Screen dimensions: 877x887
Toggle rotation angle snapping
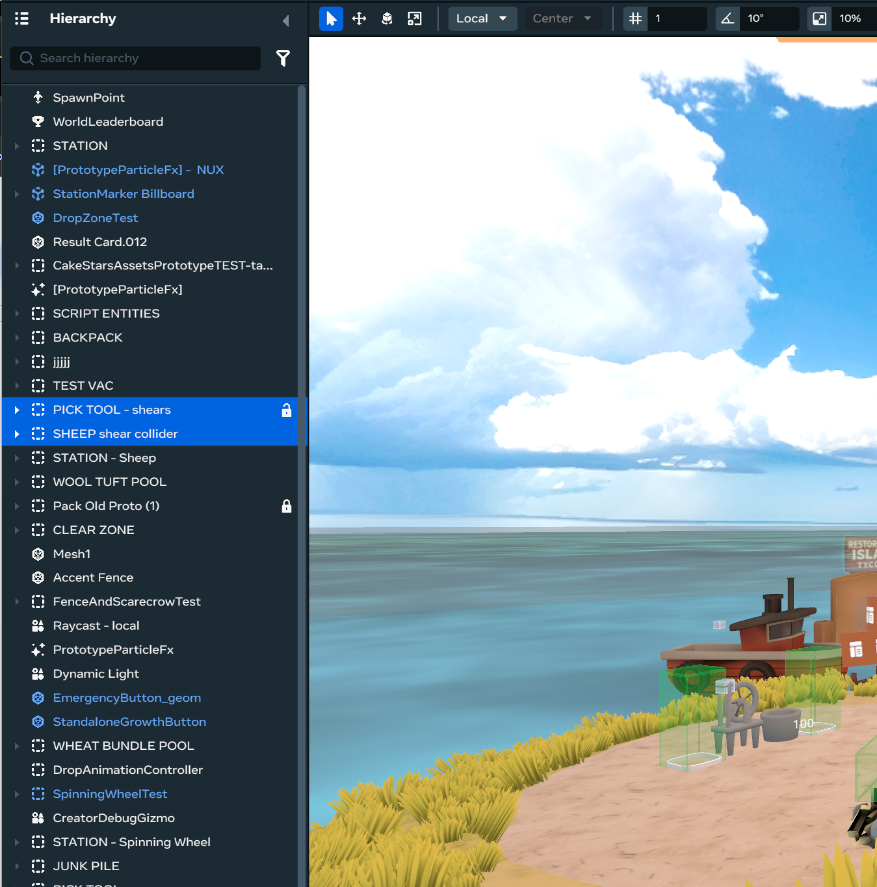[727, 19]
